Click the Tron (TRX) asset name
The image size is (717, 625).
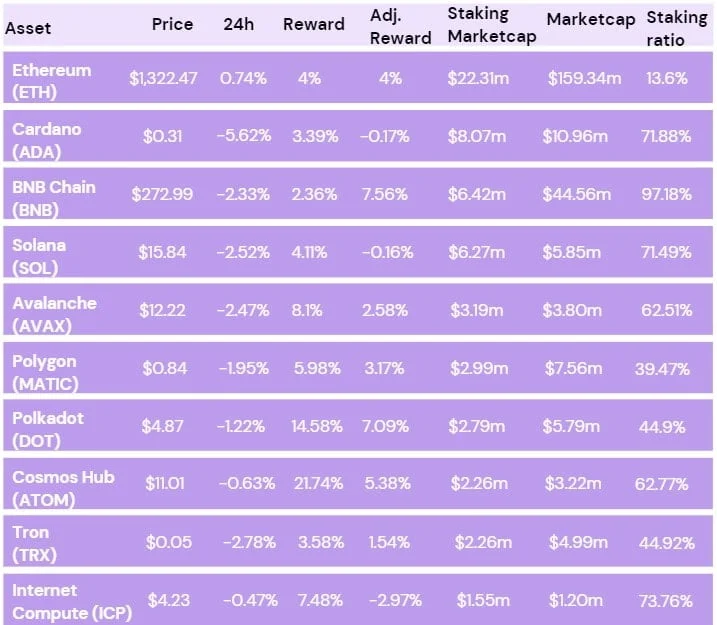(33, 542)
